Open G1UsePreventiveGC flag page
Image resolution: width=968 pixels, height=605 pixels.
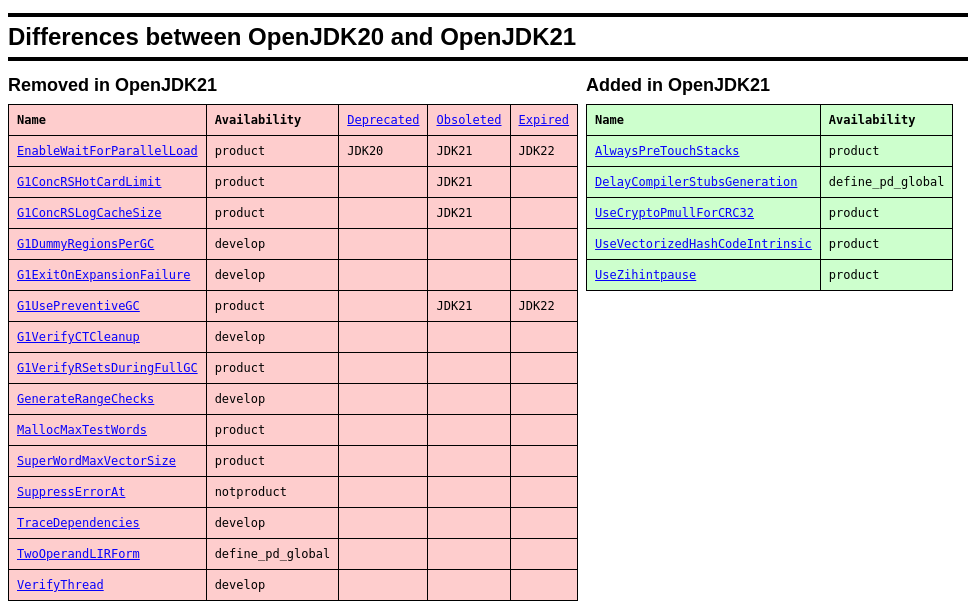click(78, 306)
